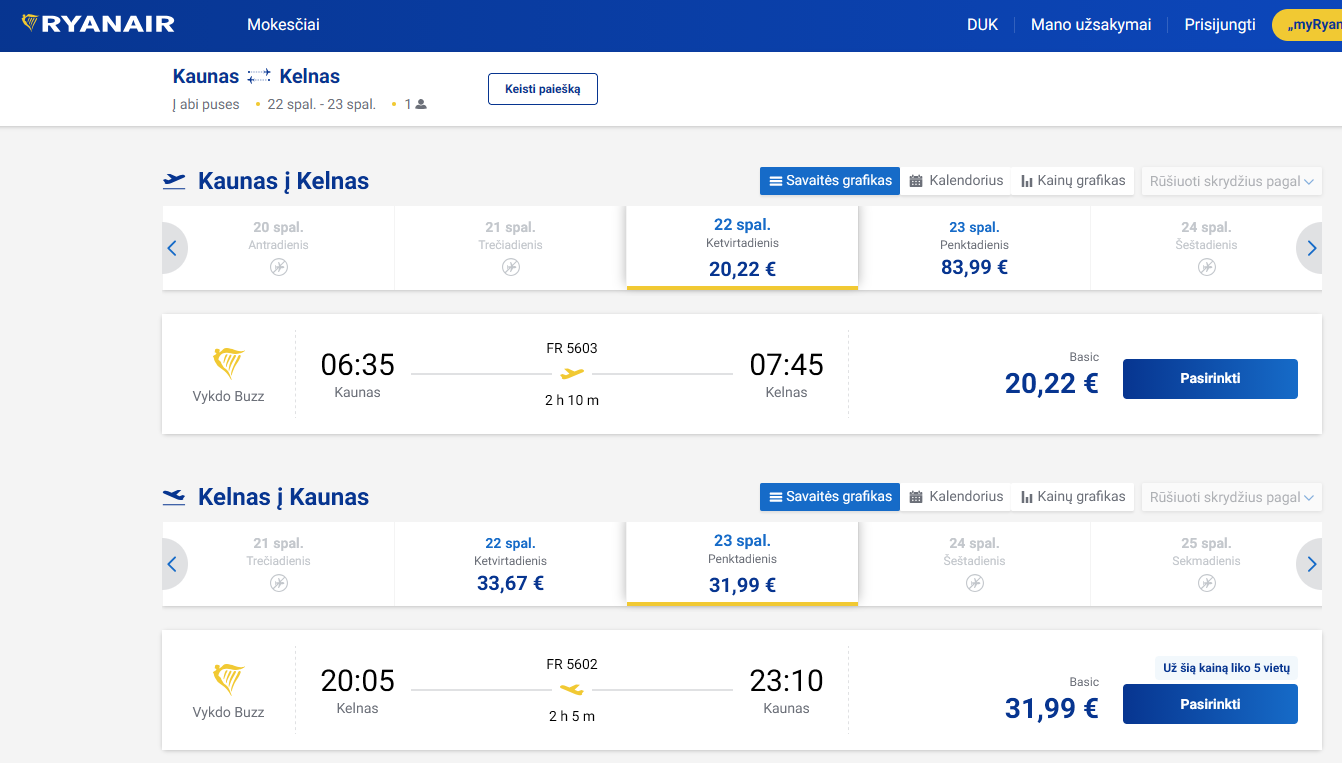Click the round-trip arrows icon between Kaunas and Kelnas
Image resolution: width=1342 pixels, height=763 pixels.
pos(259,76)
